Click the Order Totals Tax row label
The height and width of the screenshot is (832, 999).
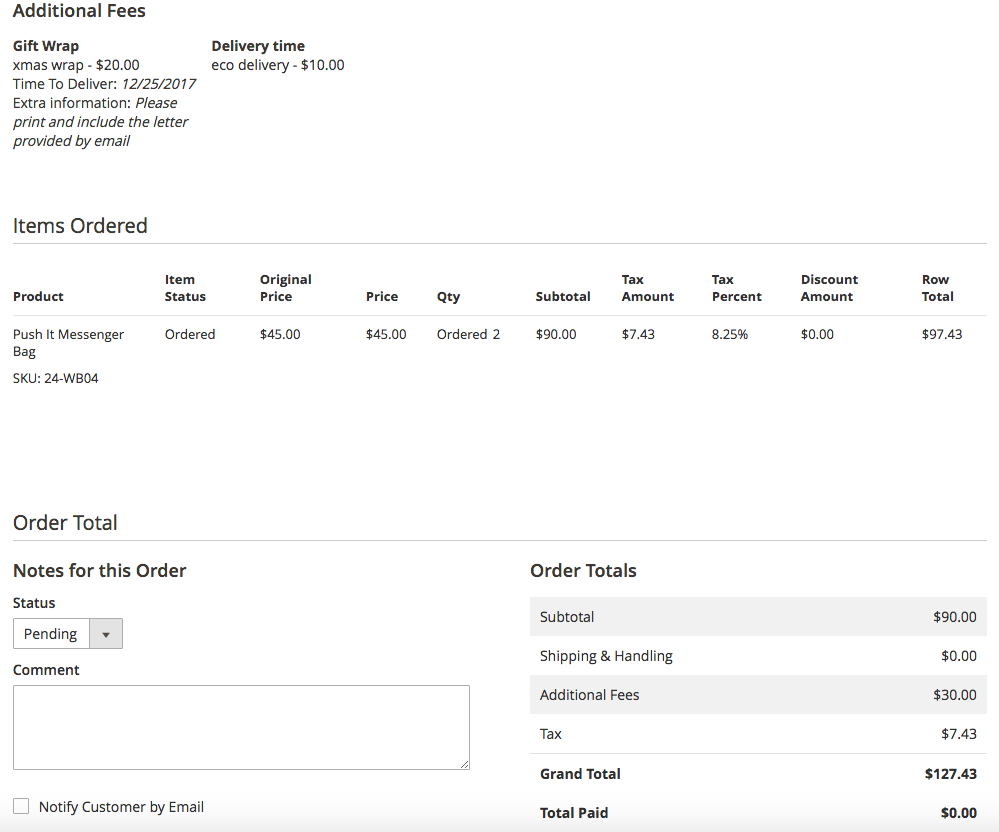tap(550, 734)
